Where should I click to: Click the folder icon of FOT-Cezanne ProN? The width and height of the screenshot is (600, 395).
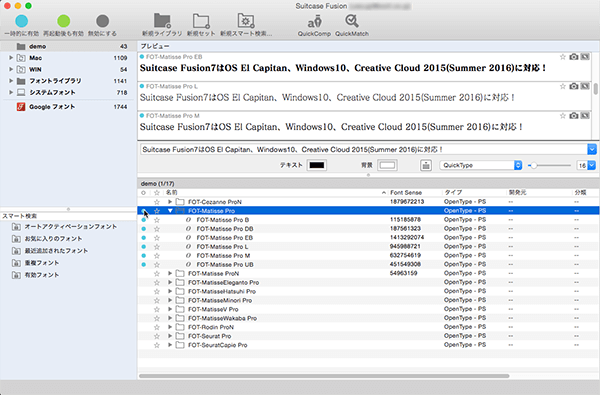coord(180,202)
